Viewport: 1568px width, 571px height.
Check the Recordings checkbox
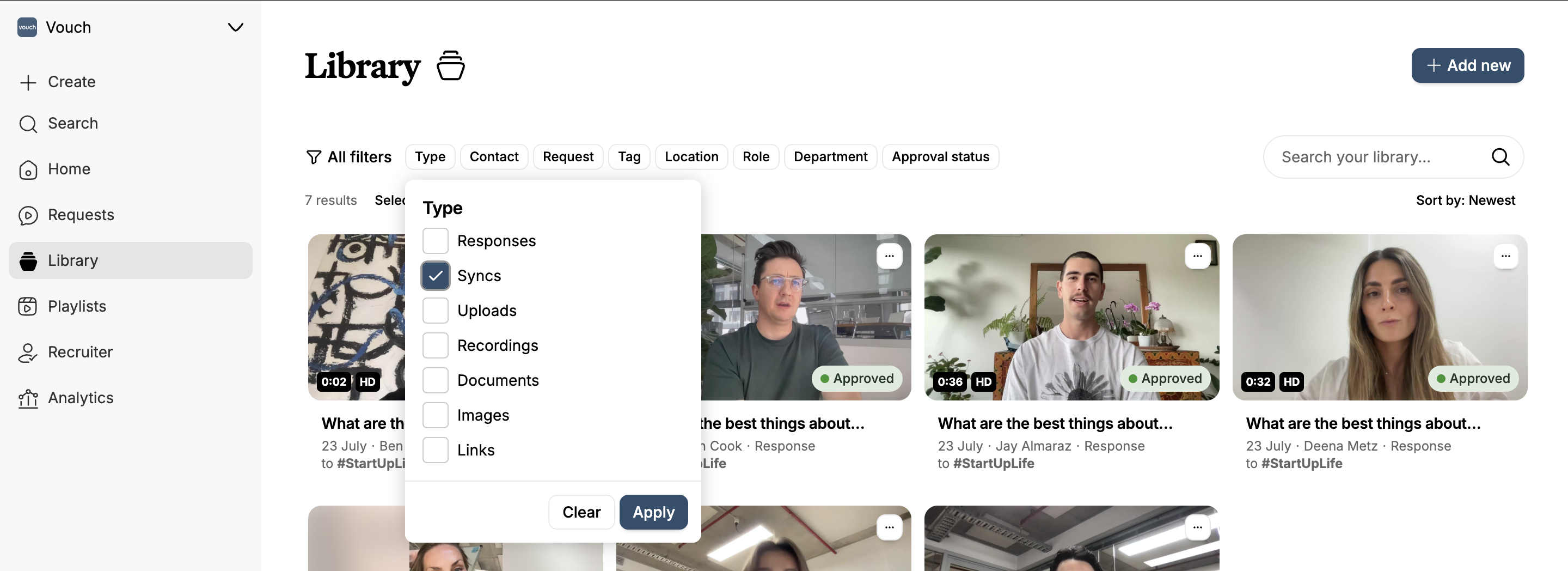click(x=435, y=345)
